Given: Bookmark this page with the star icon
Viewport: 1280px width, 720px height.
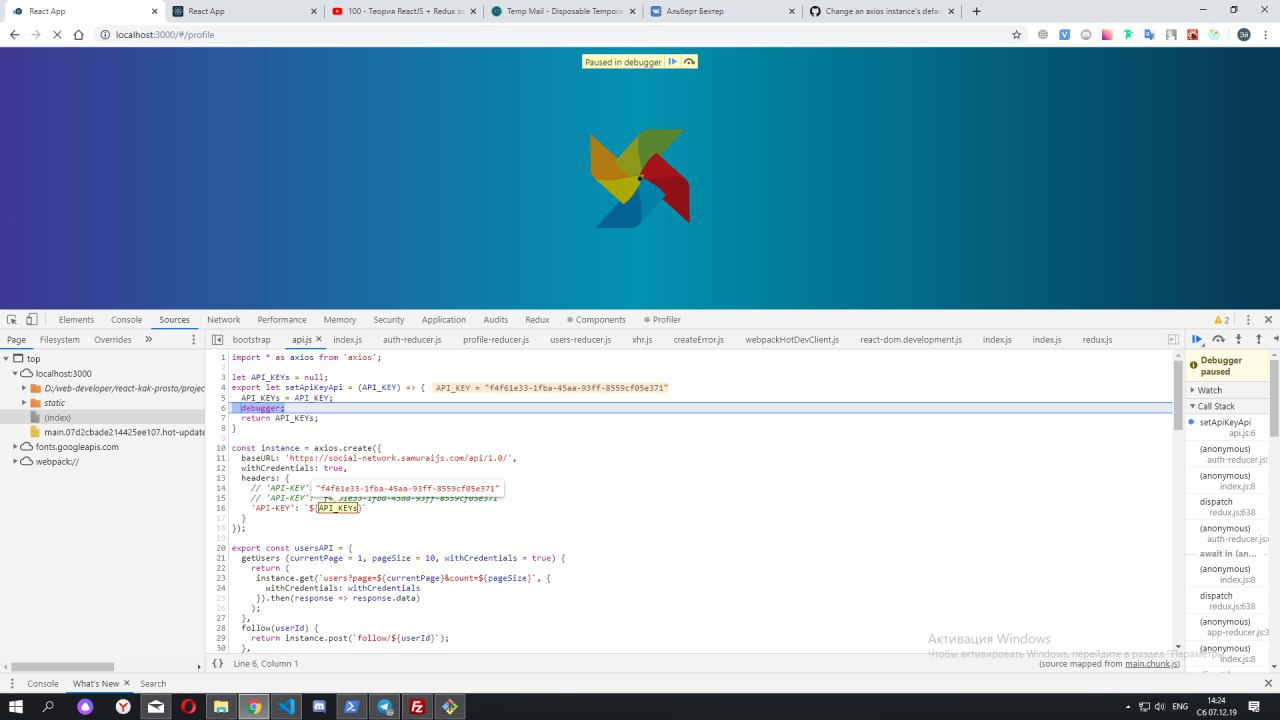Looking at the screenshot, I should click(1017, 34).
